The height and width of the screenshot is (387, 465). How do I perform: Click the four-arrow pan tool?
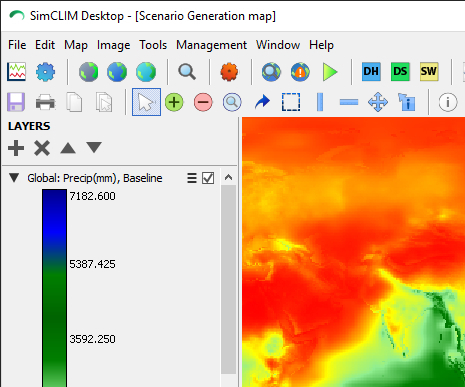coord(378,102)
